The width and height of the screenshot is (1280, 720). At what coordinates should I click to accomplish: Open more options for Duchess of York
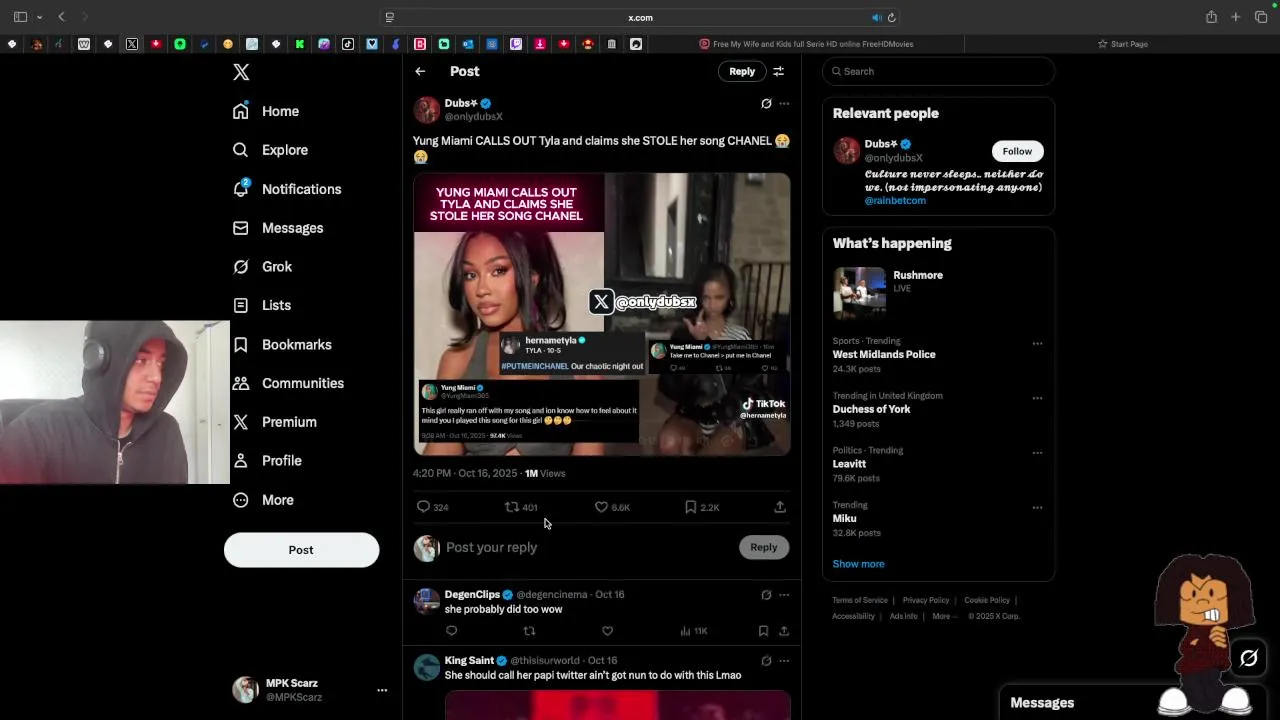[1037, 398]
